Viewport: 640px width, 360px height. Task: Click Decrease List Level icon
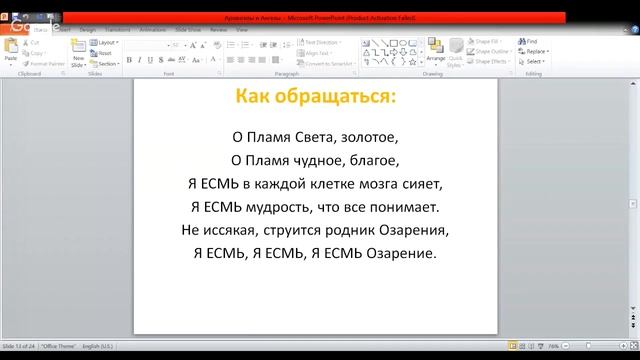(x=263, y=45)
